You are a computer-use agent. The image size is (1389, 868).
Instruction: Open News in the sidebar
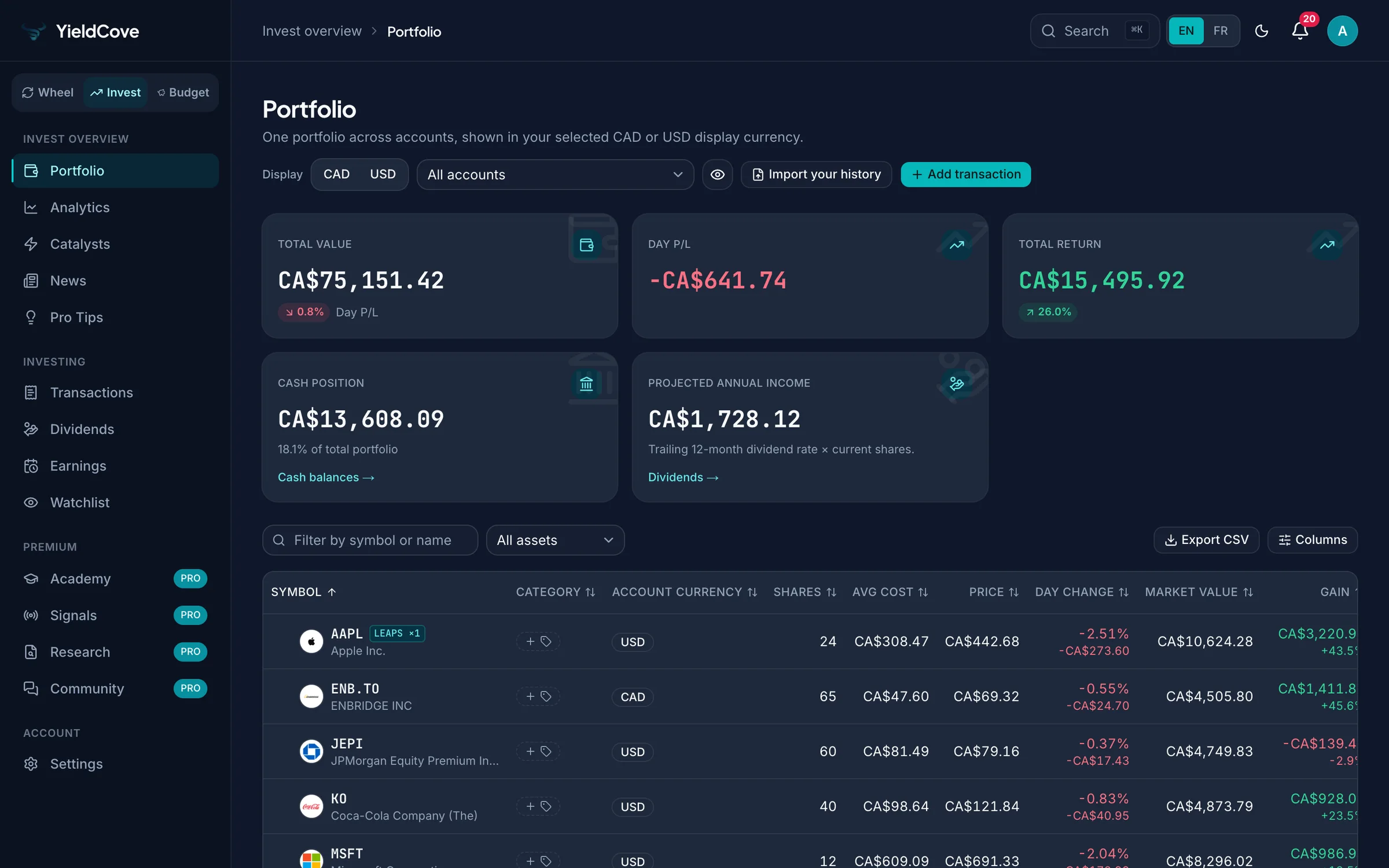pos(115,281)
